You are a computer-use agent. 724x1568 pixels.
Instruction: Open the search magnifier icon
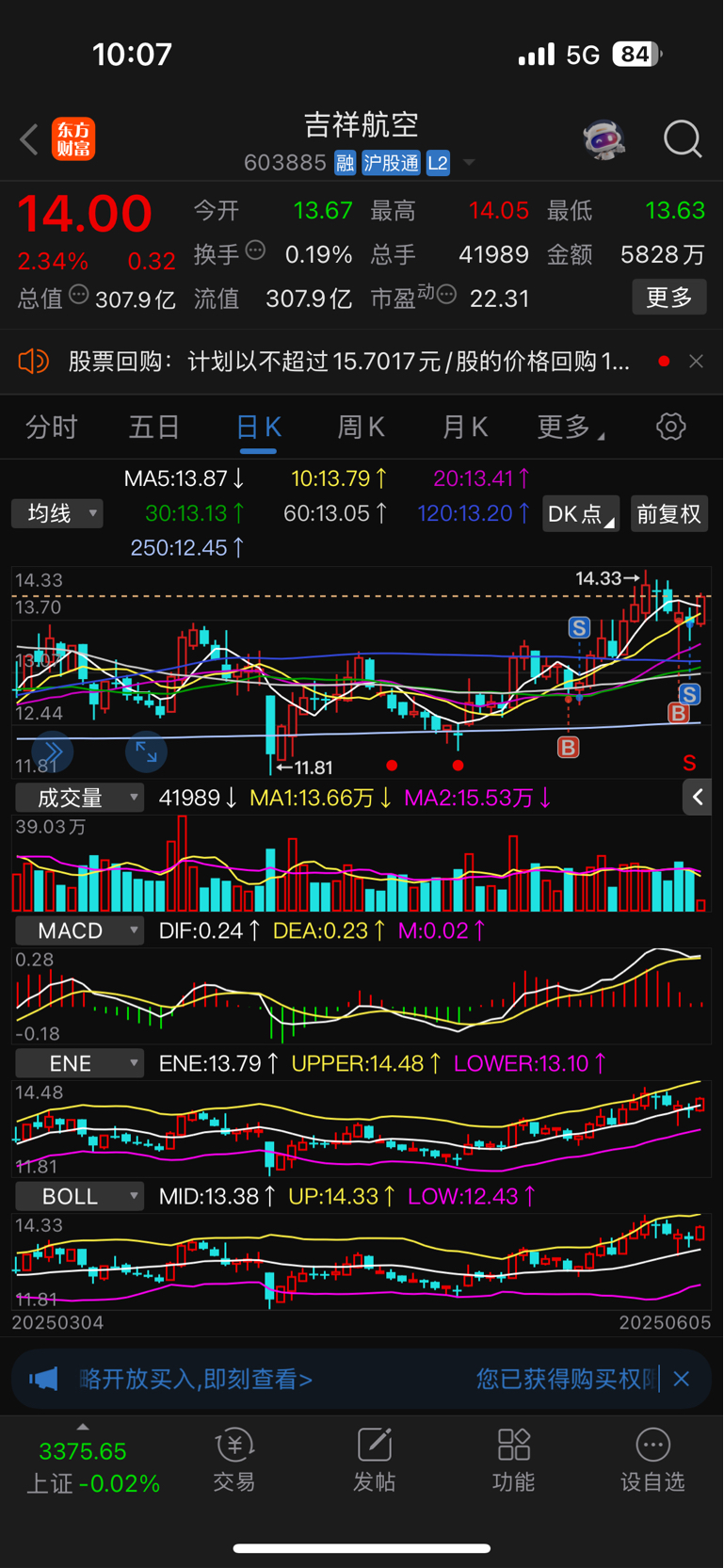[683, 139]
